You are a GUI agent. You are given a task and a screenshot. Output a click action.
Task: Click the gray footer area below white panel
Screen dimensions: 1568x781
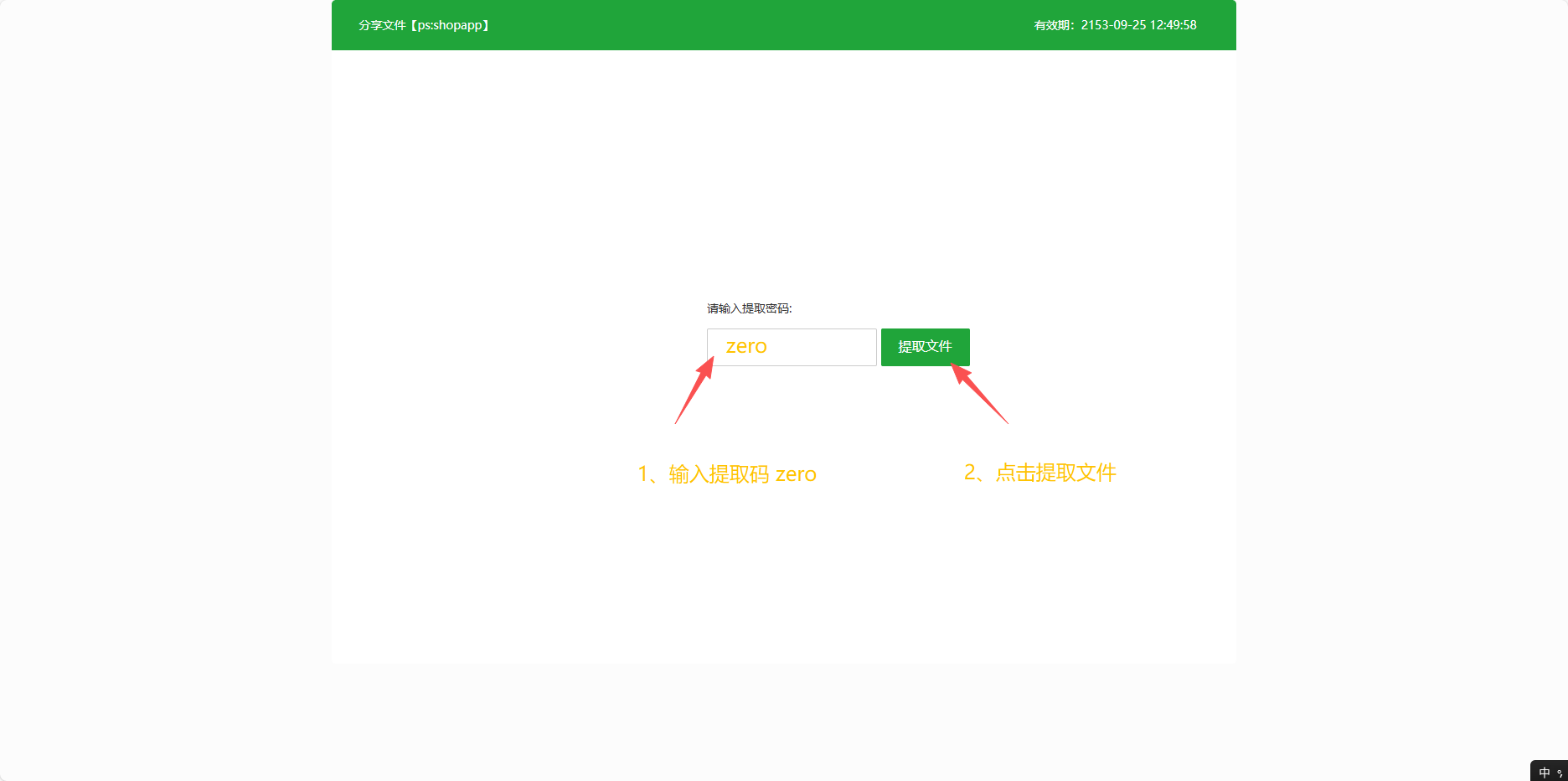pos(784,721)
